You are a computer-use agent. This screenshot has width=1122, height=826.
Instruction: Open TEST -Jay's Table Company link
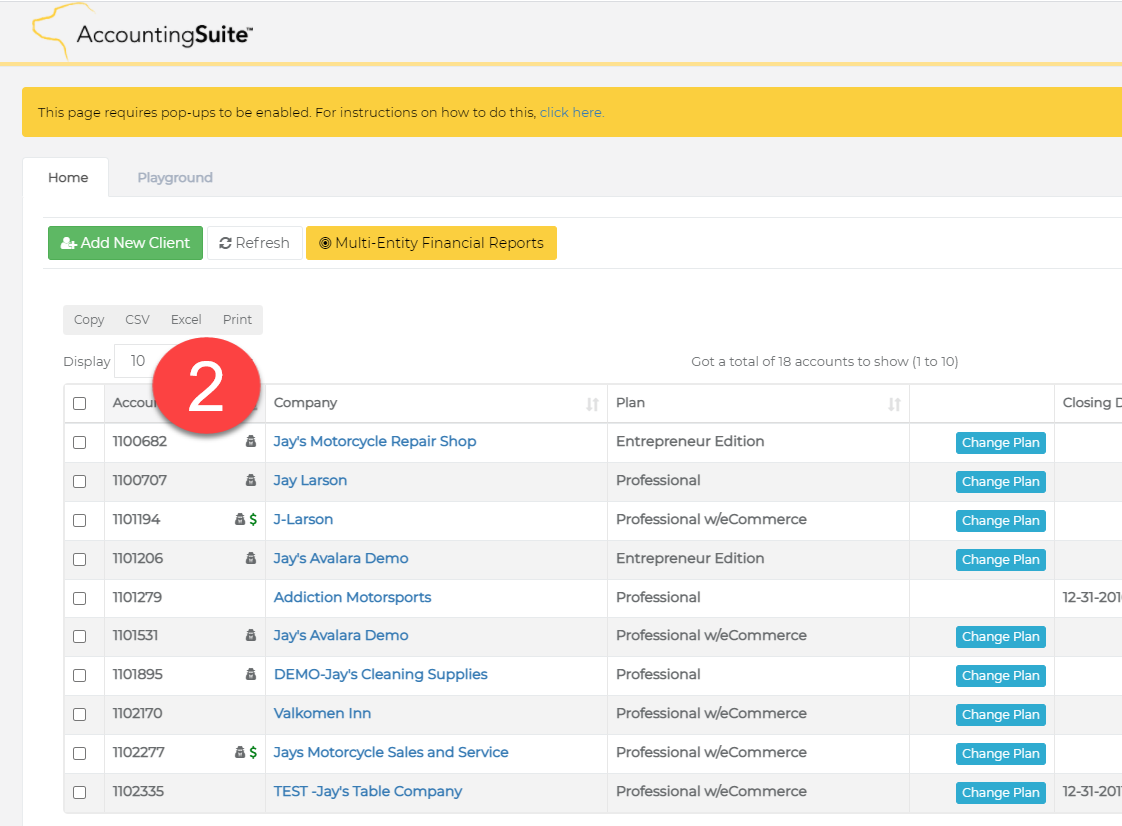click(x=367, y=792)
